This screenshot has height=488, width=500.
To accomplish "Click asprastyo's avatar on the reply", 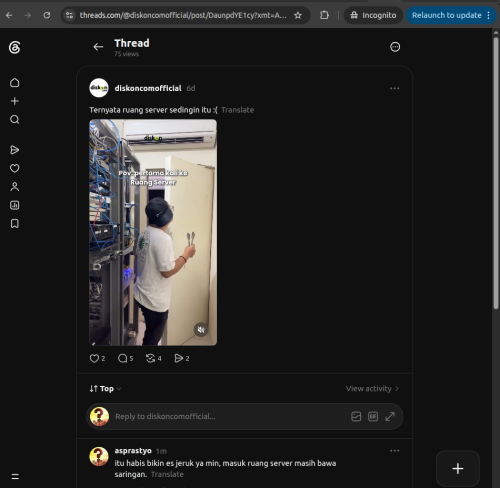I will click(x=99, y=456).
